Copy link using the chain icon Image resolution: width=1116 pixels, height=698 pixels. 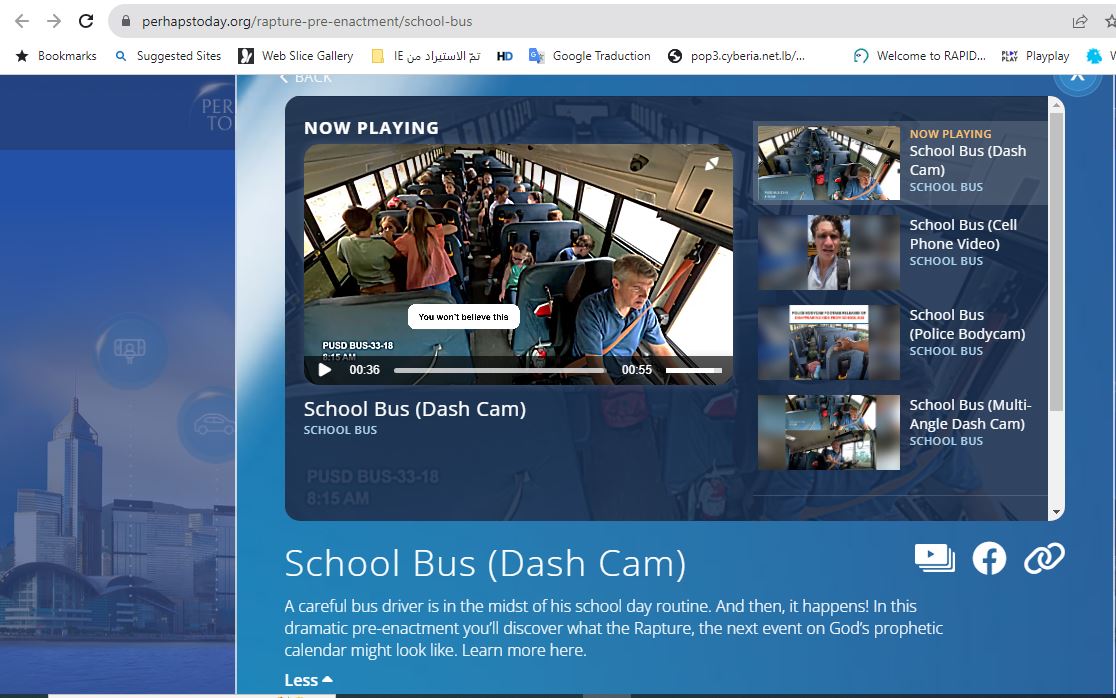point(1044,558)
